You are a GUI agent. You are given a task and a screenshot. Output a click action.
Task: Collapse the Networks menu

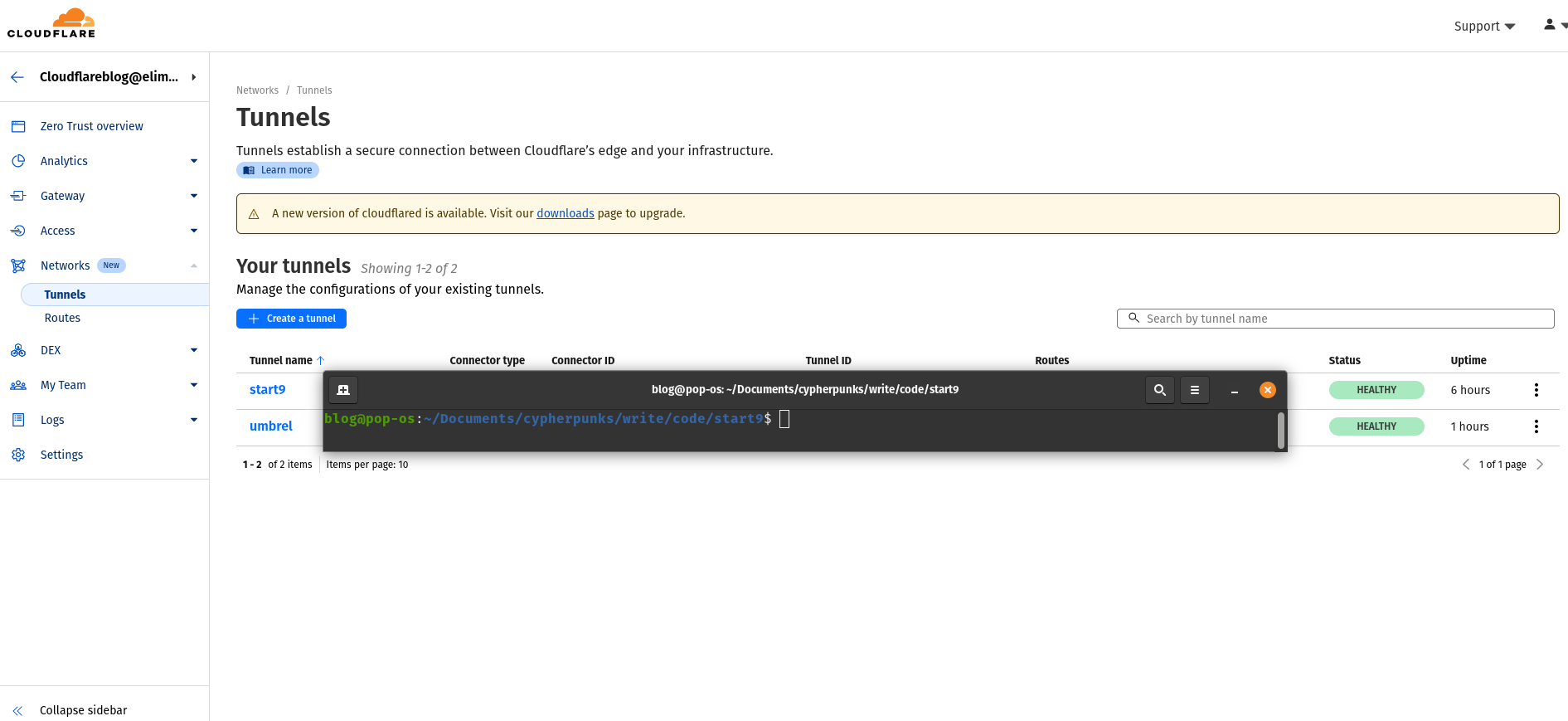[x=194, y=266]
